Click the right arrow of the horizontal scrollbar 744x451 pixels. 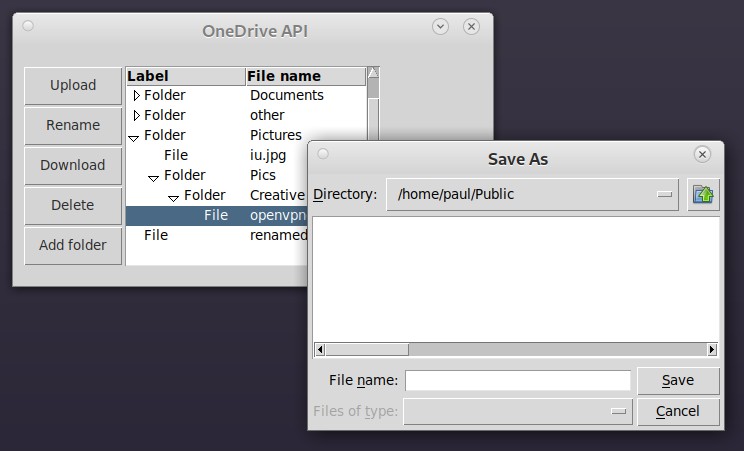tap(712, 350)
